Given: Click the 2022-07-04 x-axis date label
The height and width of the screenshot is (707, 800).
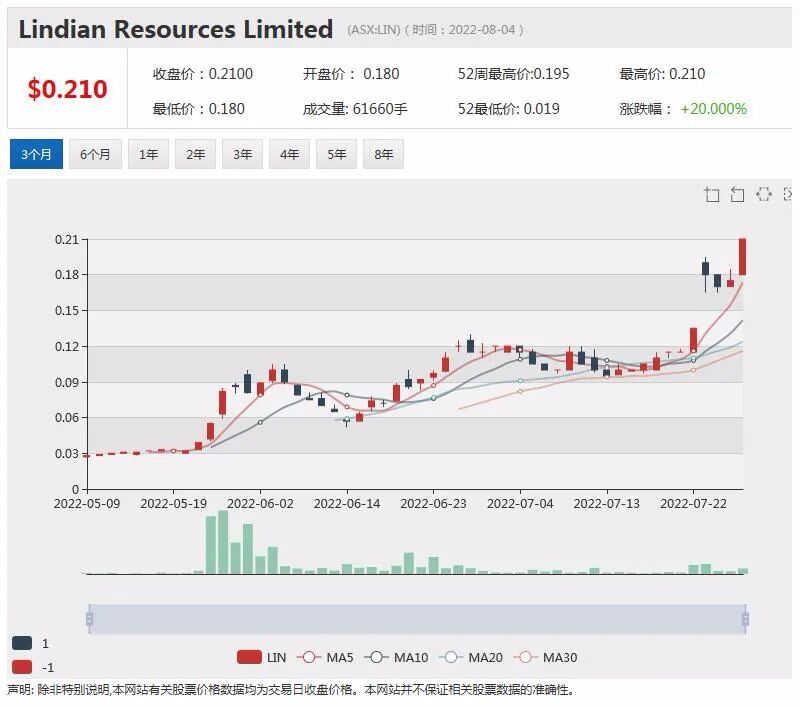Looking at the screenshot, I should 520,503.
